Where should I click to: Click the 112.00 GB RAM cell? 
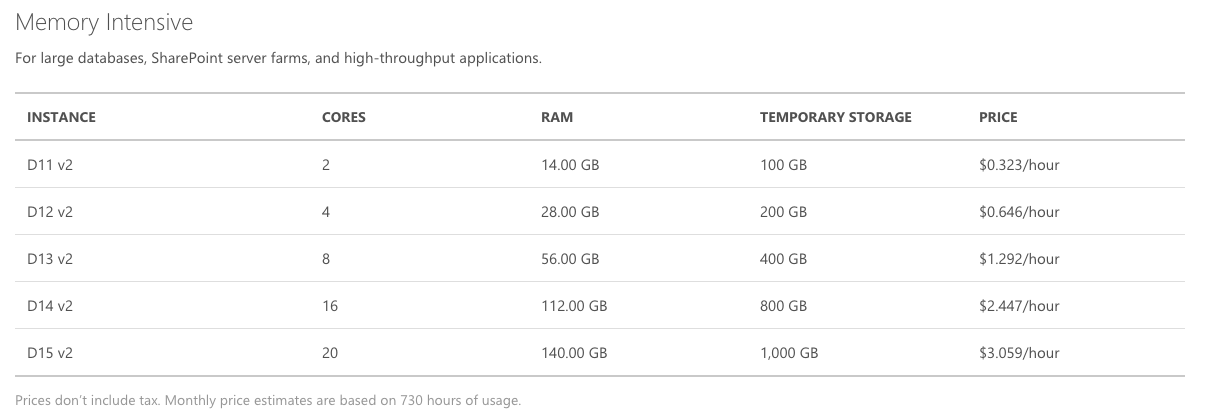(x=573, y=306)
